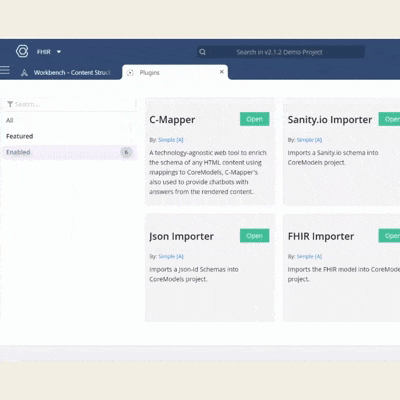Focus the plugin filter search box
The height and width of the screenshot is (400, 400).
point(71,104)
